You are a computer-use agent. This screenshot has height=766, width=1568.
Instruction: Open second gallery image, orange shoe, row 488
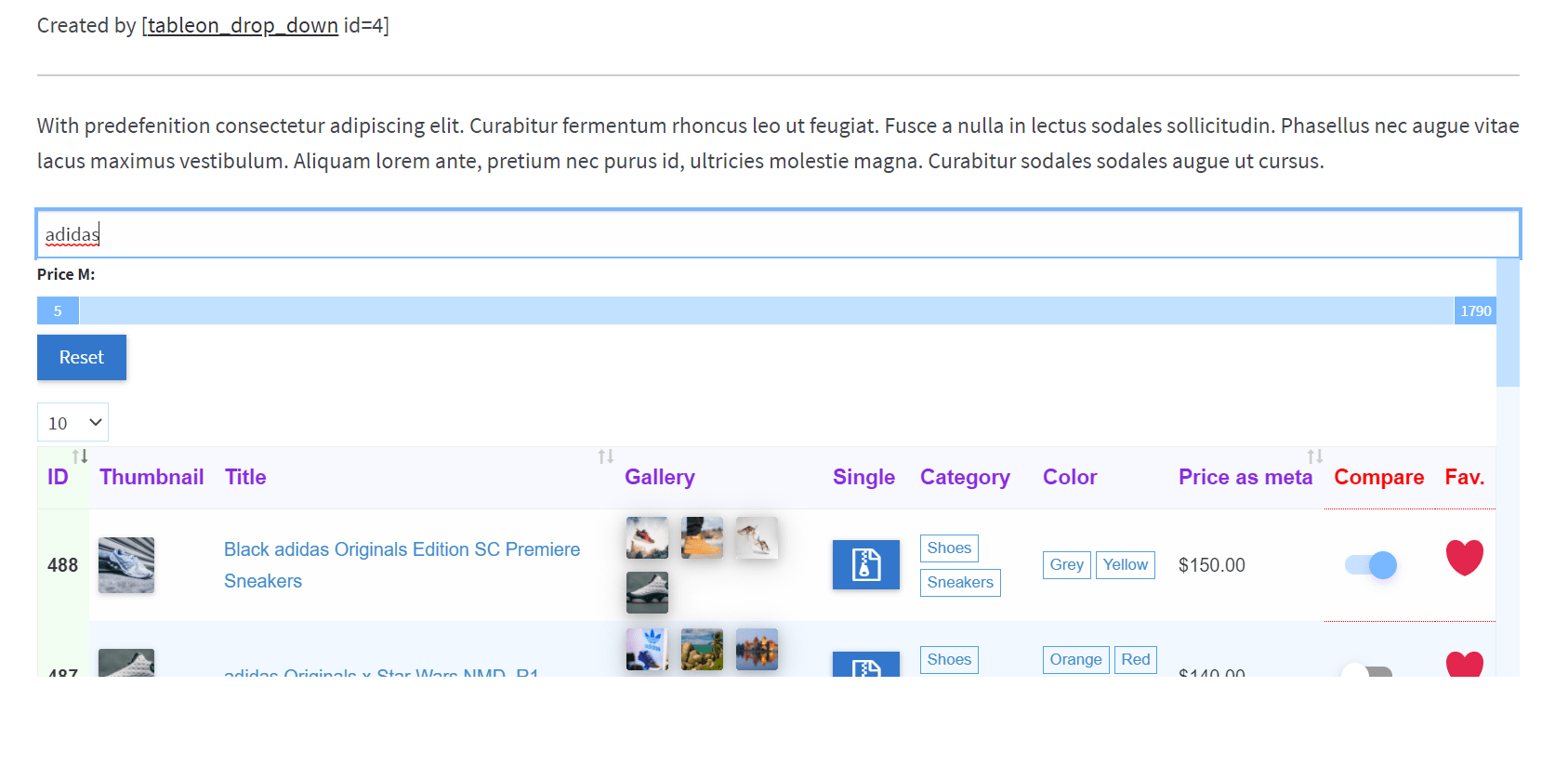click(x=702, y=538)
